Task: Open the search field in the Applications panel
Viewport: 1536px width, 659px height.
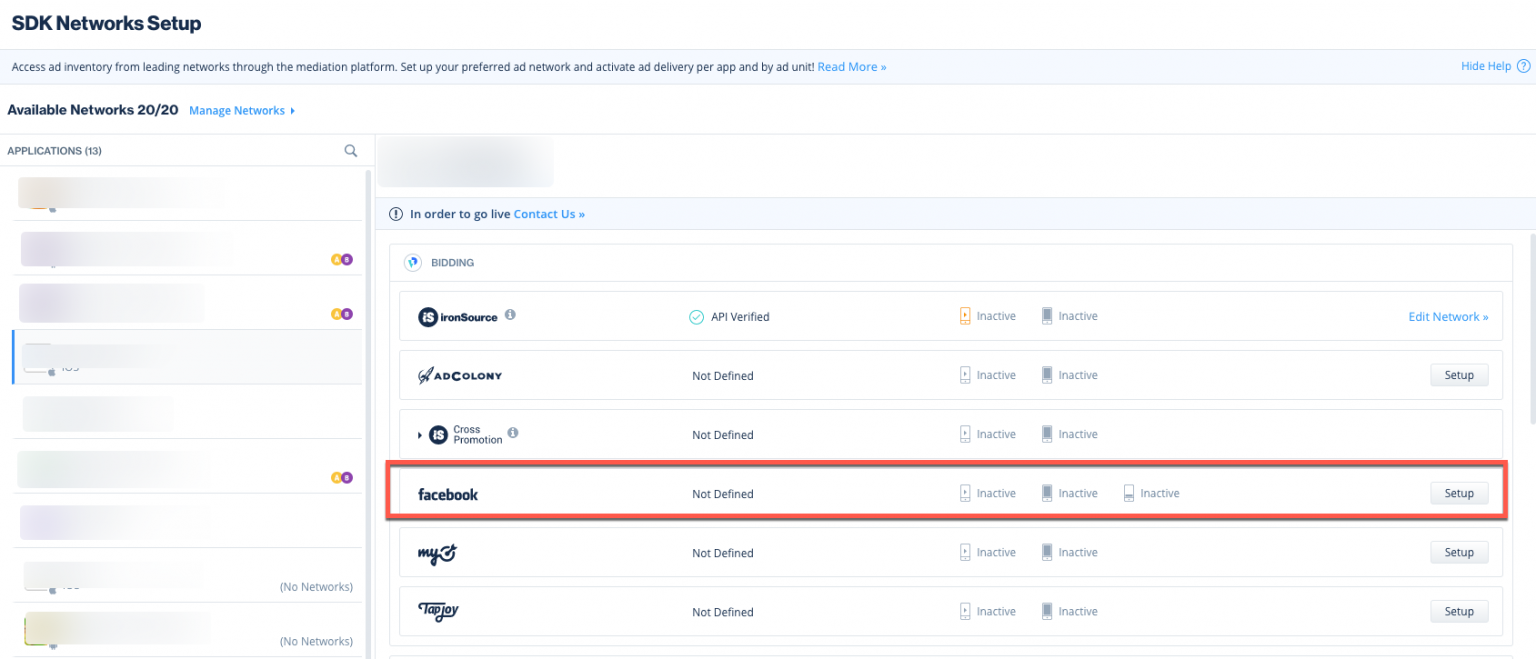Action: [350, 150]
